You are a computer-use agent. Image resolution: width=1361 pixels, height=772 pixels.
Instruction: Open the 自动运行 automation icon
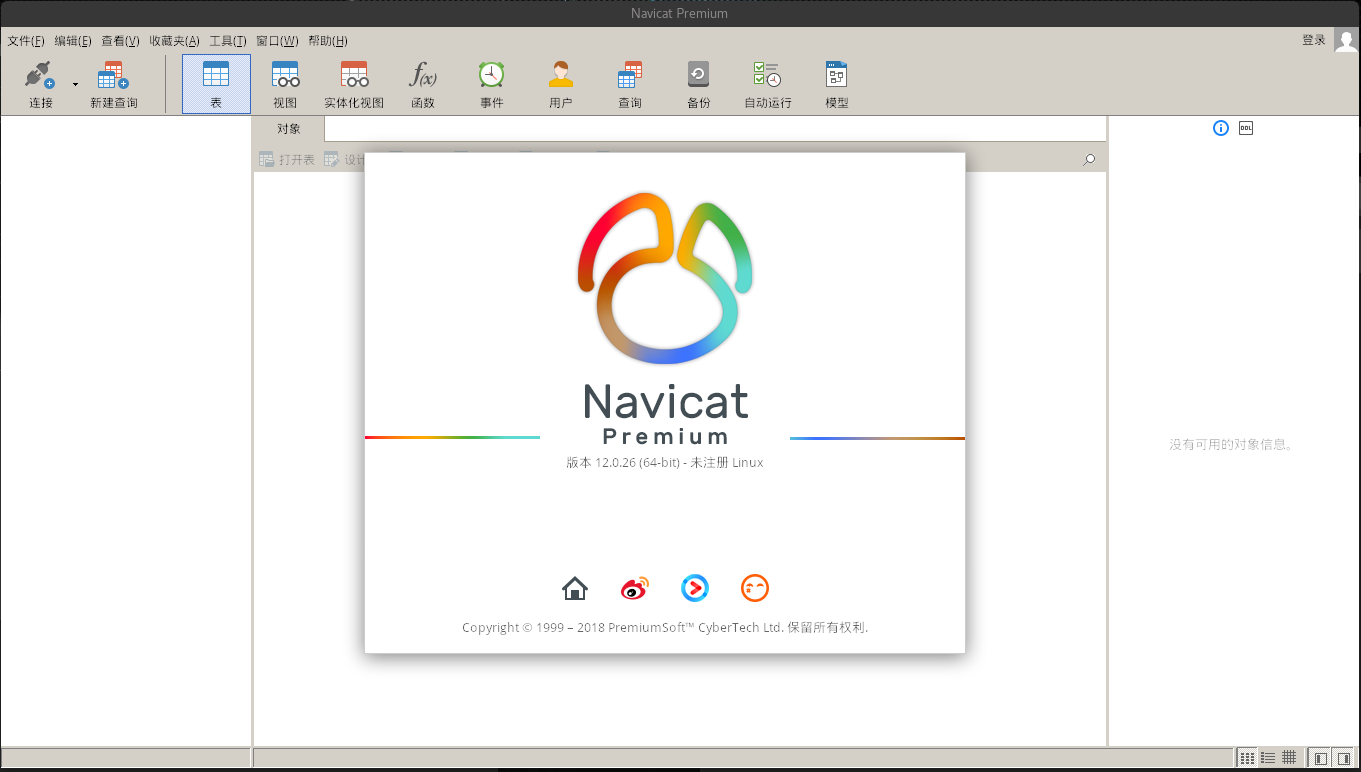tap(767, 76)
